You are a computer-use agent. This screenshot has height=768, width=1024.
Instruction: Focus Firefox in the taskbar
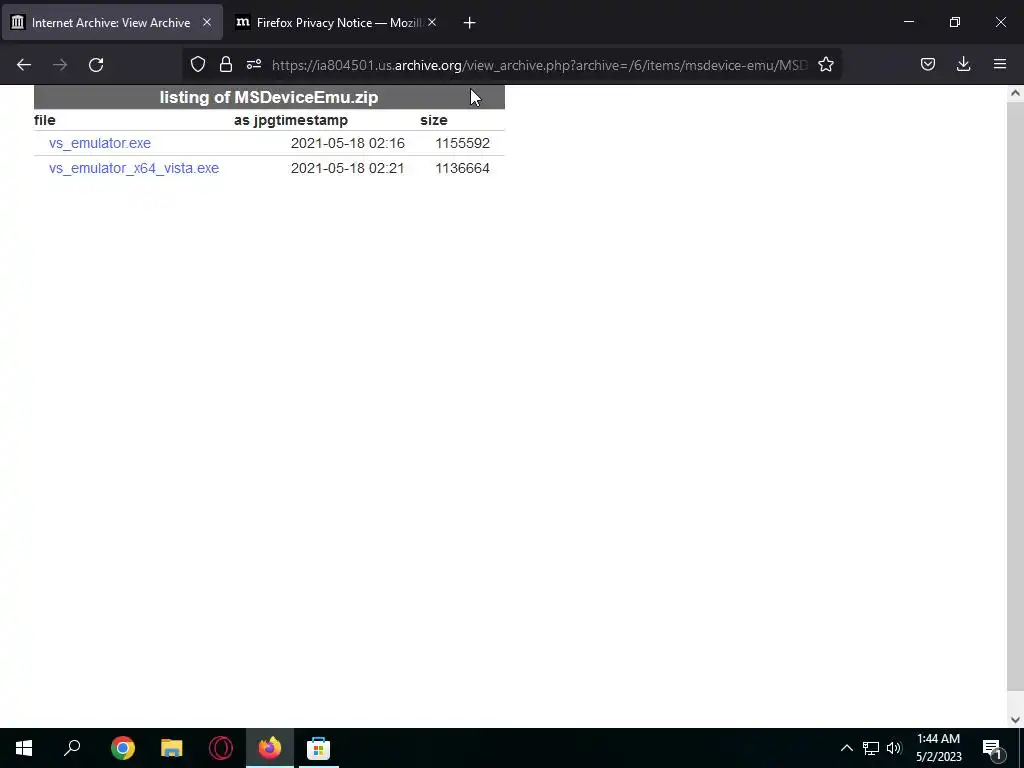coord(270,748)
